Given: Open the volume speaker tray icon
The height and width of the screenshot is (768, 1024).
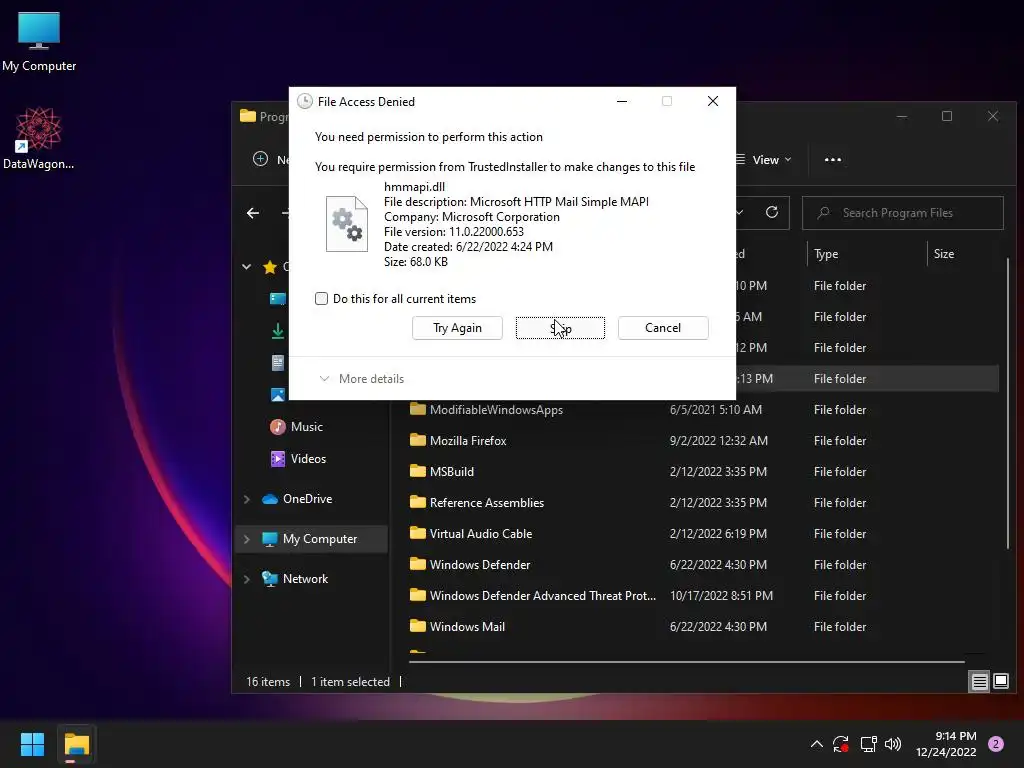Looking at the screenshot, I should tap(893, 744).
